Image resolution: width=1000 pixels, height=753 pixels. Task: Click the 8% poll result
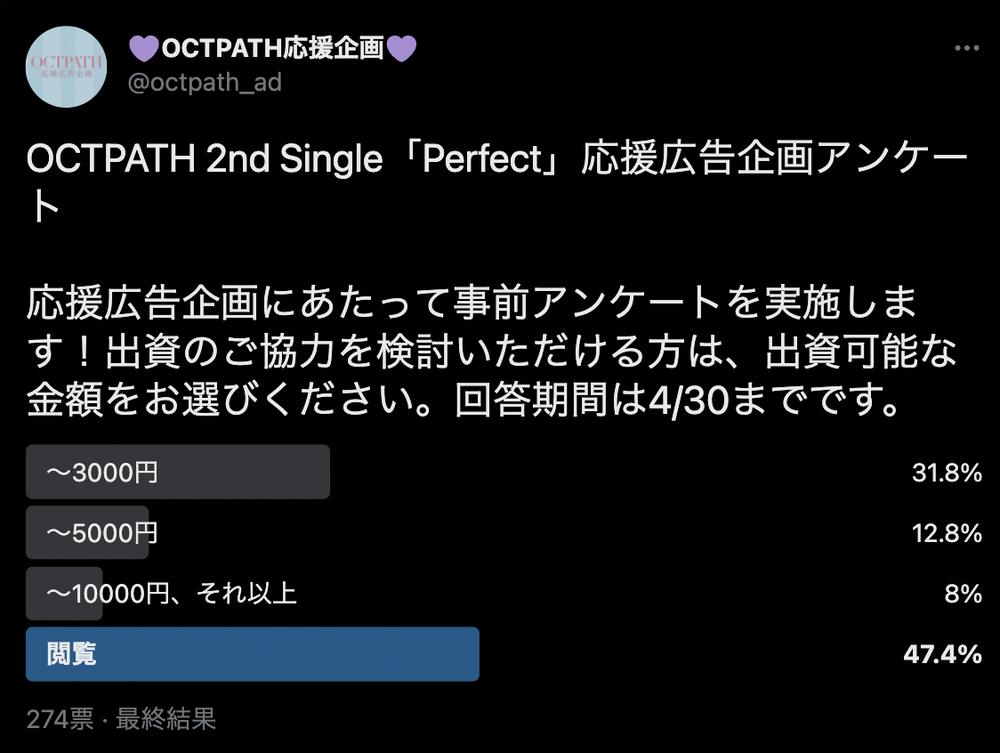click(x=964, y=593)
